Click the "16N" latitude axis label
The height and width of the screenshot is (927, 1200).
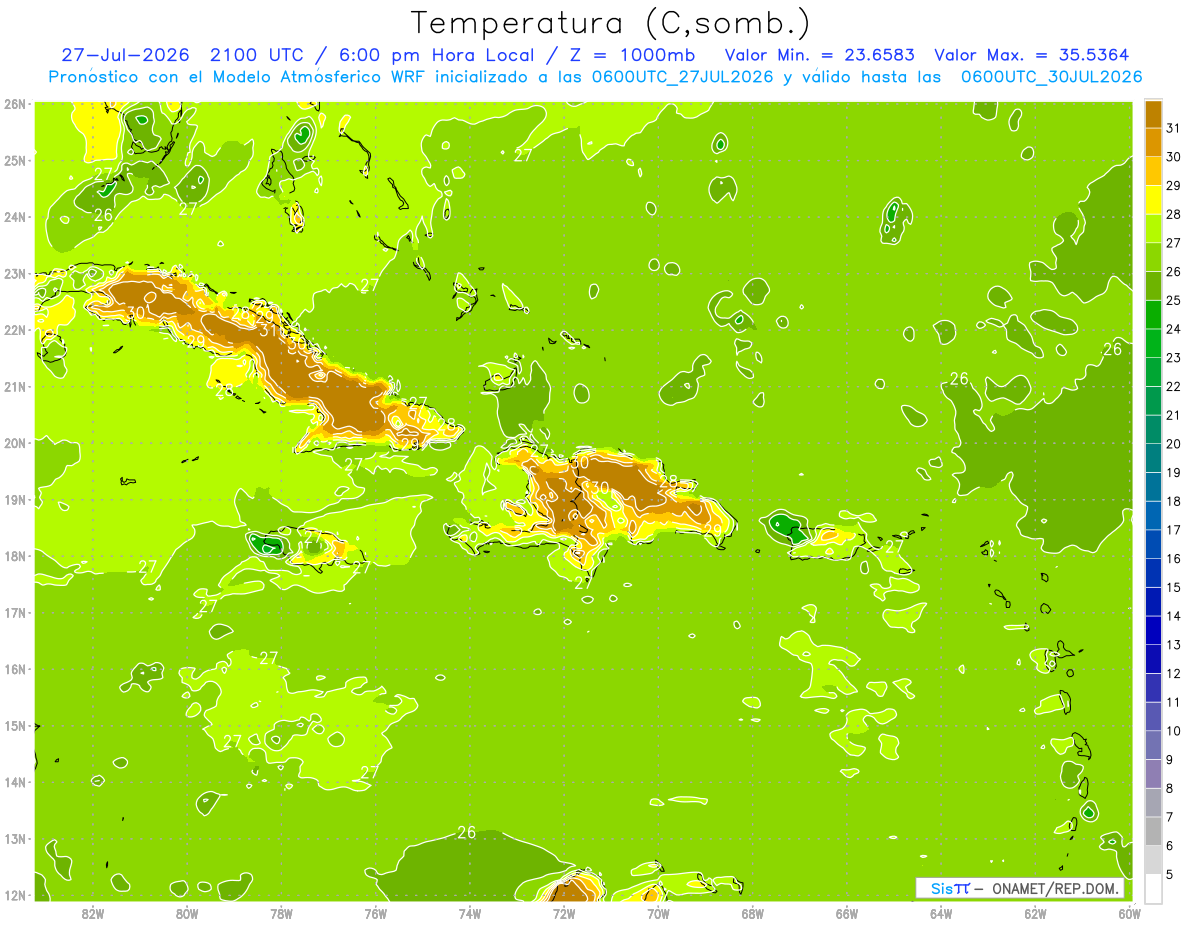pyautogui.click(x=15, y=669)
